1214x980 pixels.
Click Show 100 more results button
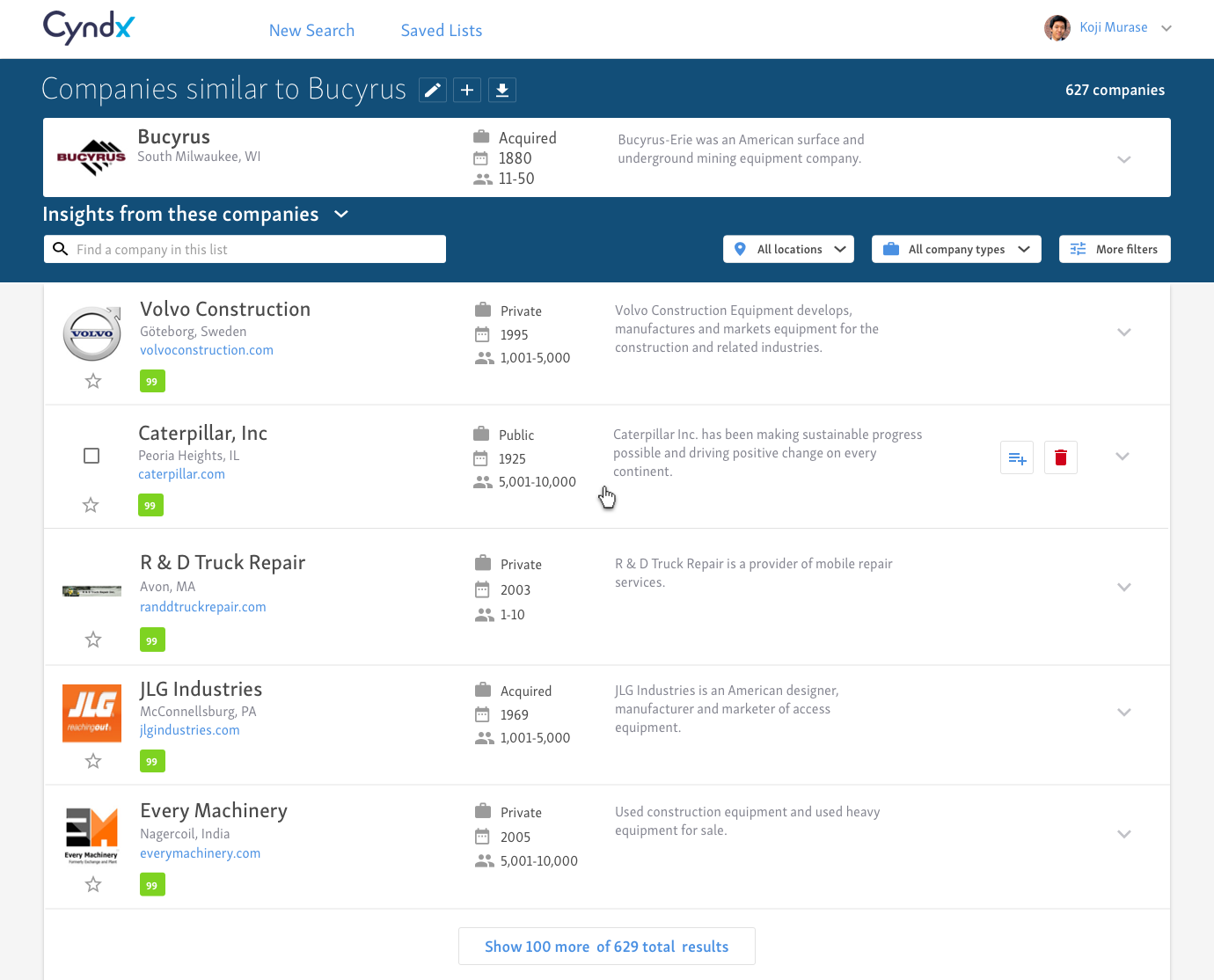point(606,947)
